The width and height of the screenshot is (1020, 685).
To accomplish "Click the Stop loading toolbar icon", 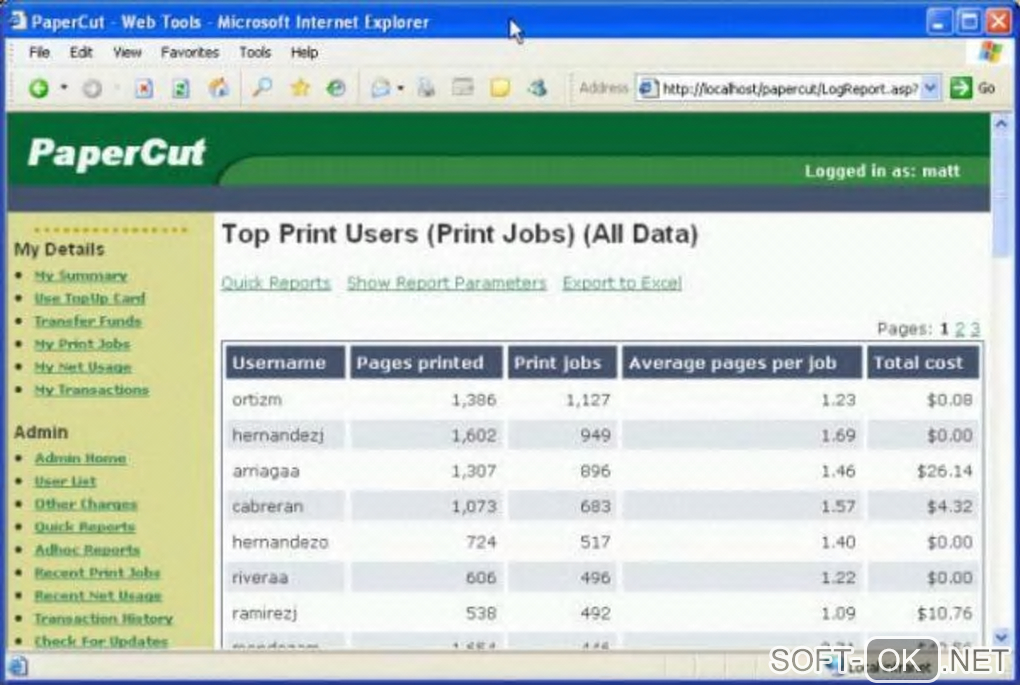I will click(x=144, y=88).
